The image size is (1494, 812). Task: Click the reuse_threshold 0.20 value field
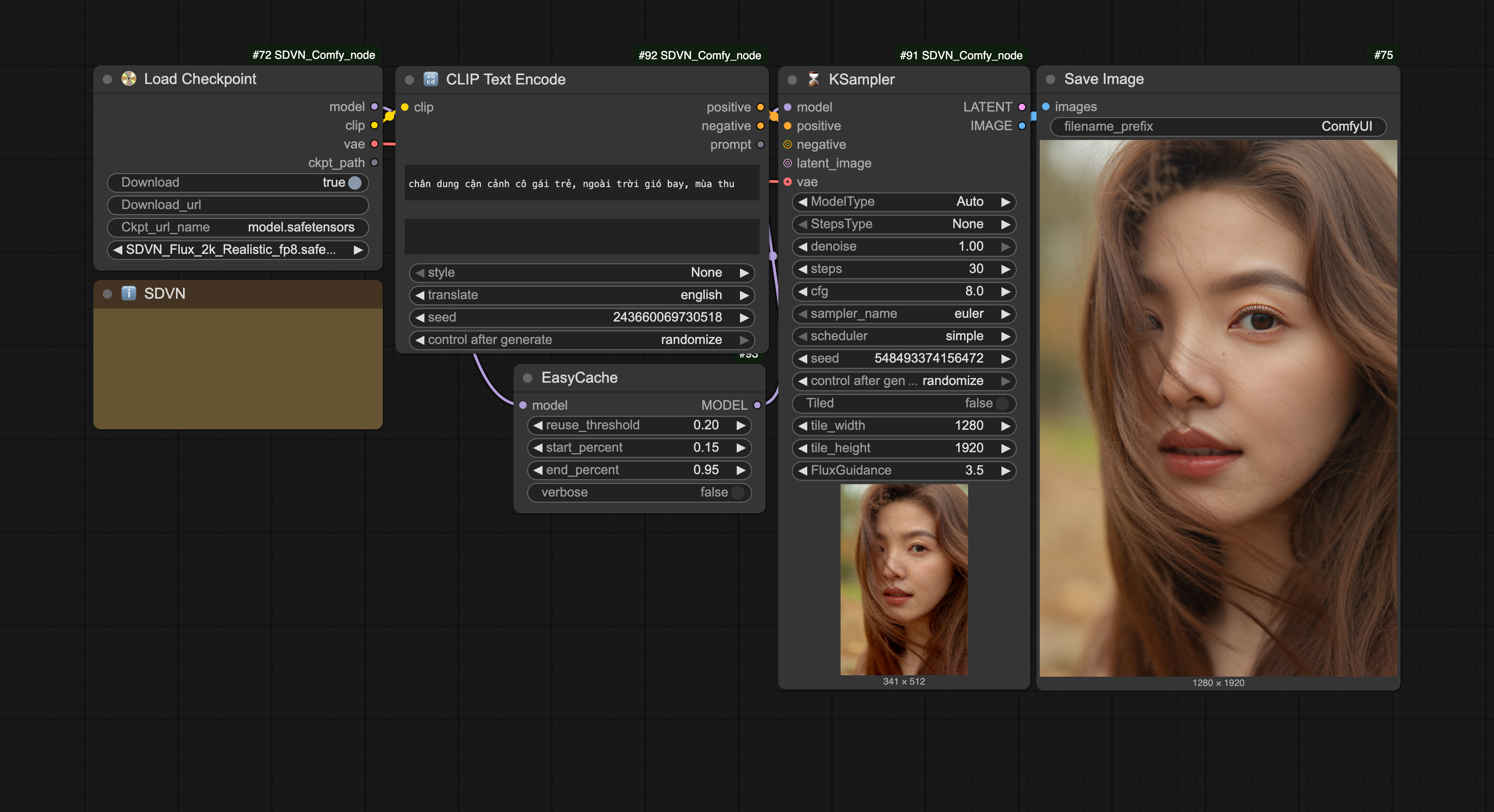(x=639, y=426)
